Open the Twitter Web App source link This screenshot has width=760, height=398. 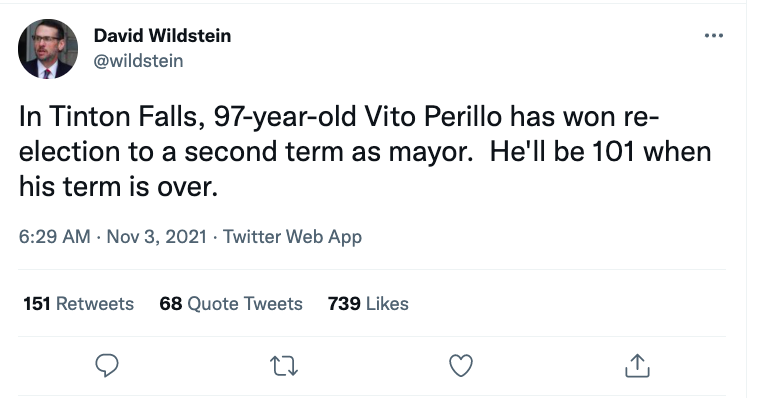tap(292, 237)
